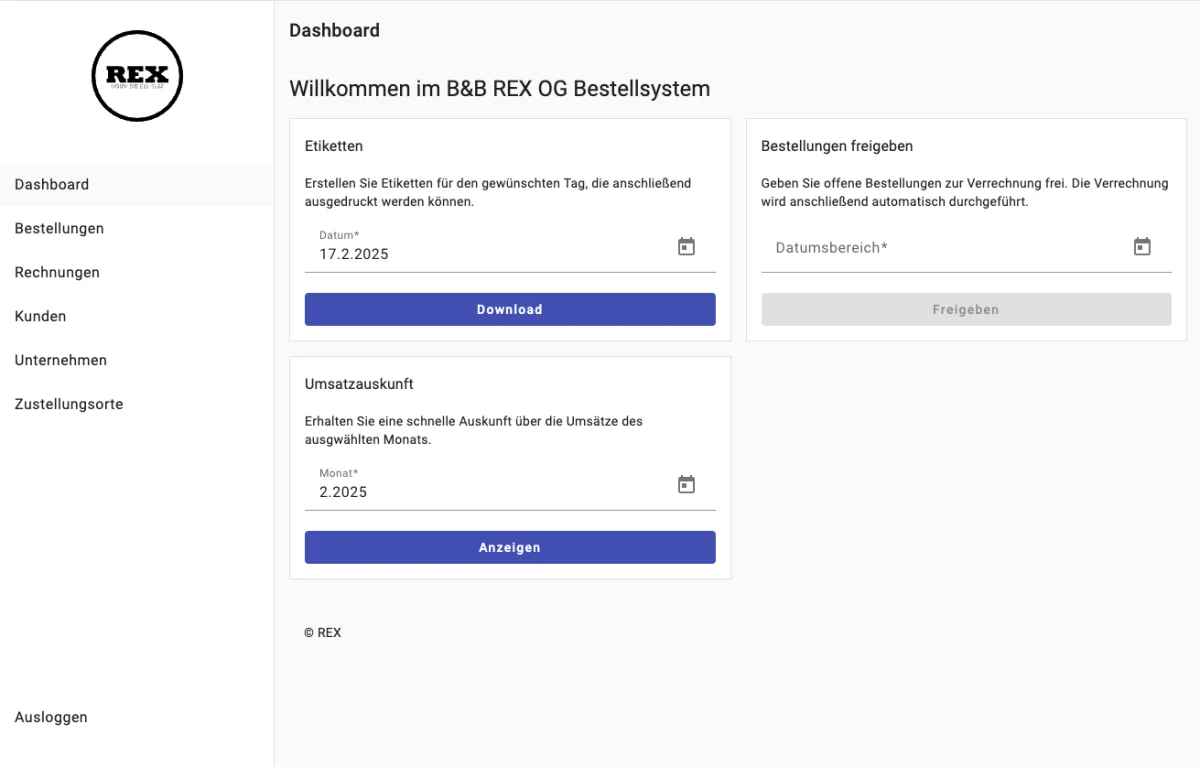Select Dashboard in the navigation
Image resolution: width=1200 pixels, height=767 pixels.
[x=51, y=184]
